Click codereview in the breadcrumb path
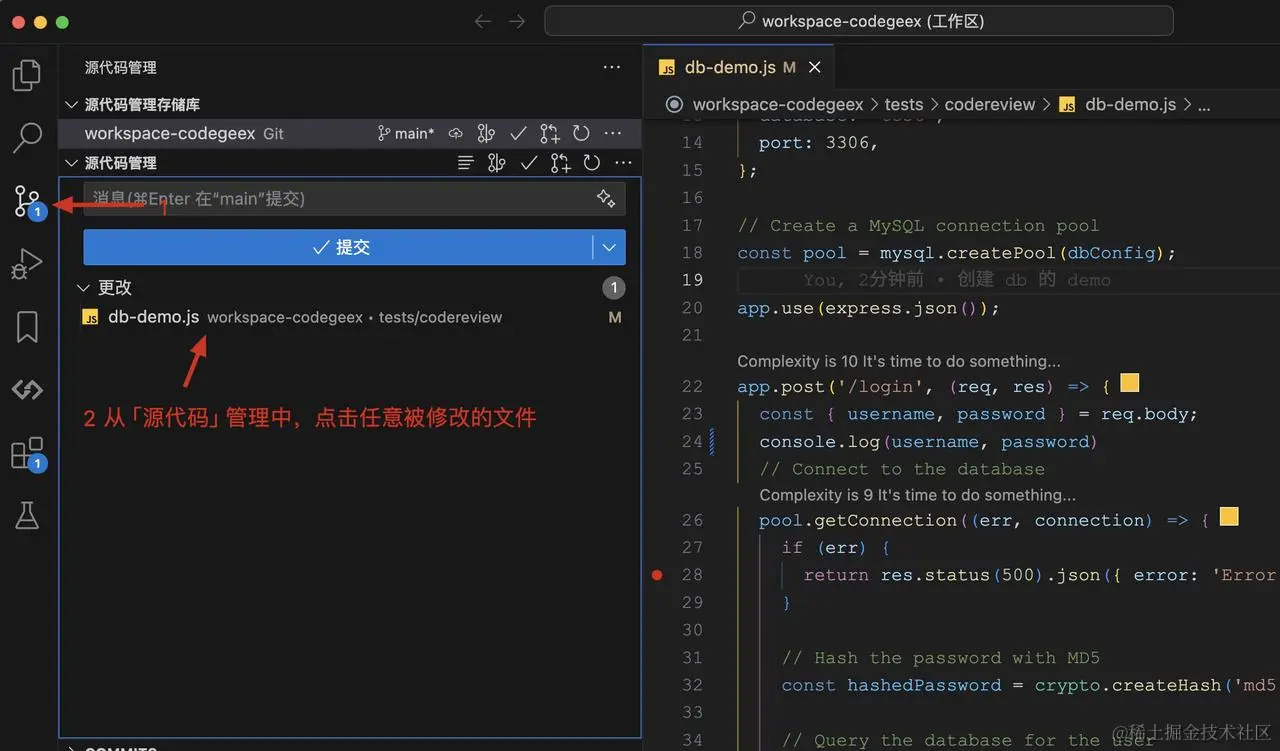This screenshot has width=1280, height=751. point(990,104)
